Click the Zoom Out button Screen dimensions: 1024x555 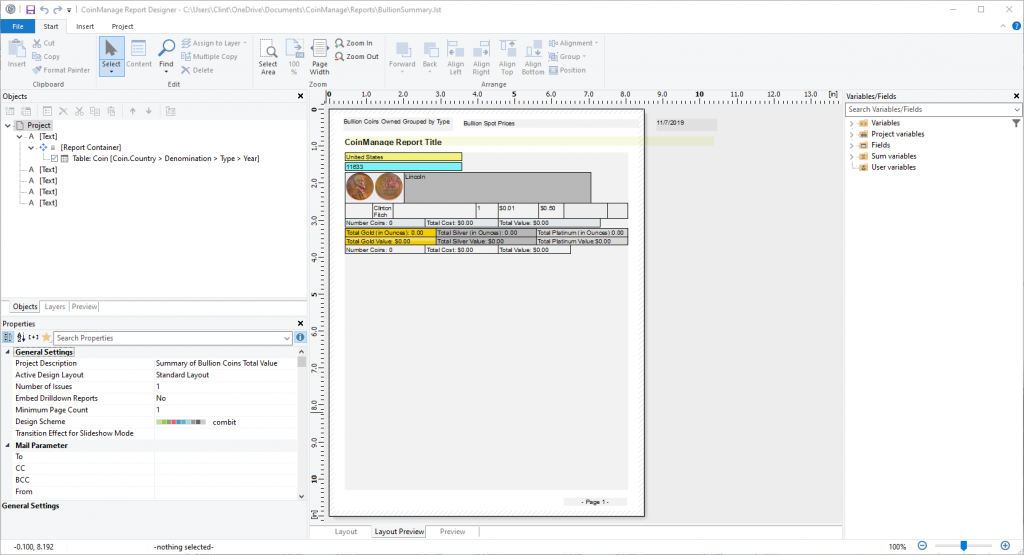pyautogui.click(x=357, y=57)
